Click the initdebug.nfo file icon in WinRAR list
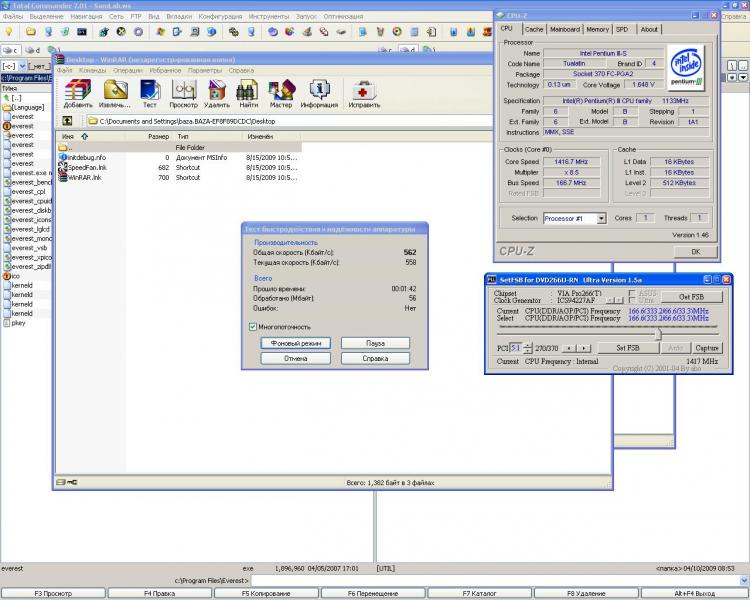Screen dimensions: 750x600 tap(63, 157)
